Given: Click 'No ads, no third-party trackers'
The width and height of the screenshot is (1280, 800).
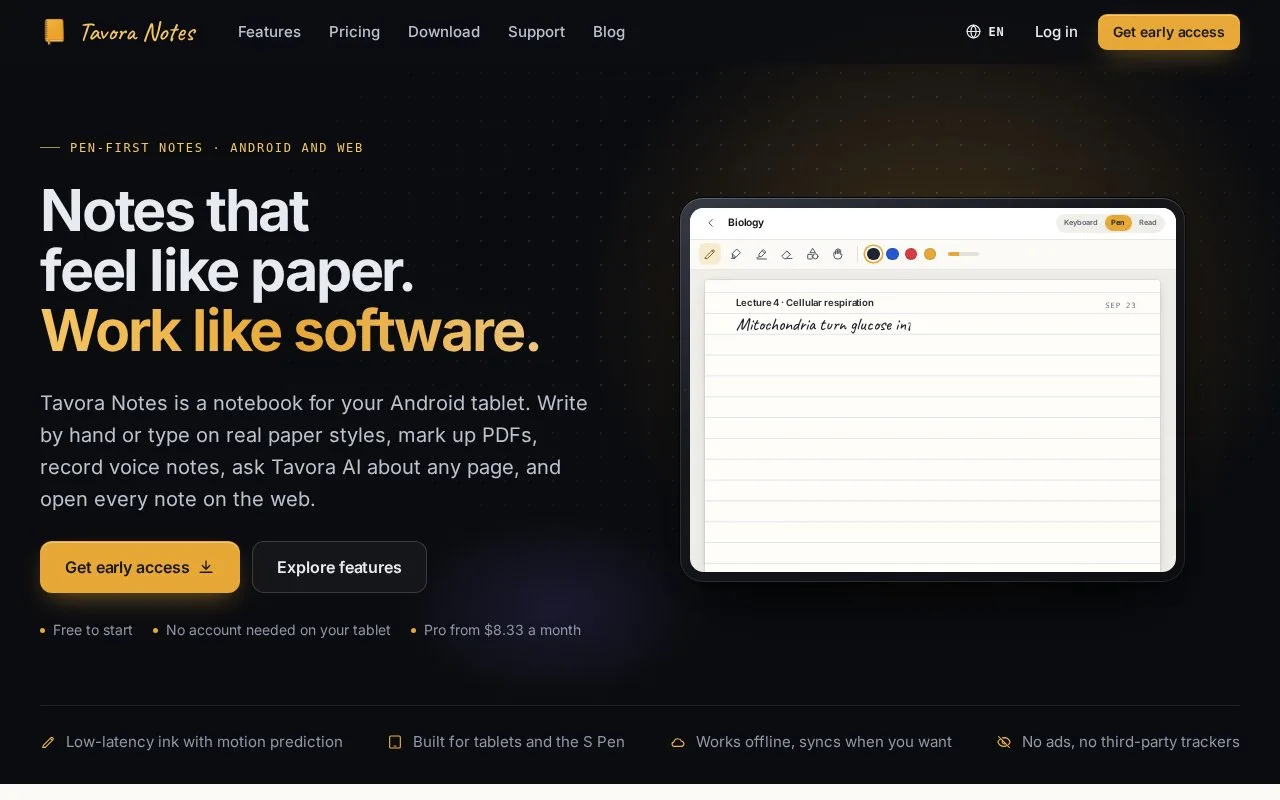Looking at the screenshot, I should tap(1131, 742).
